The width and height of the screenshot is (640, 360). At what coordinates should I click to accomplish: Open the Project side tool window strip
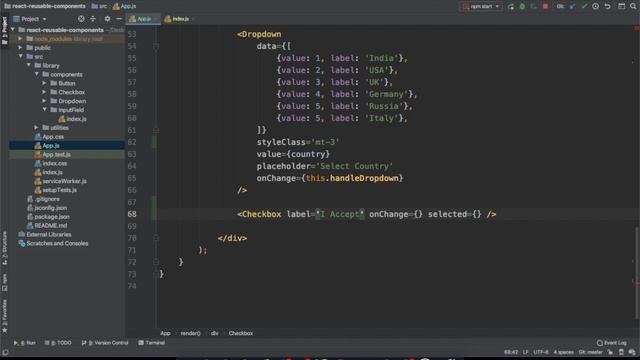[4, 30]
